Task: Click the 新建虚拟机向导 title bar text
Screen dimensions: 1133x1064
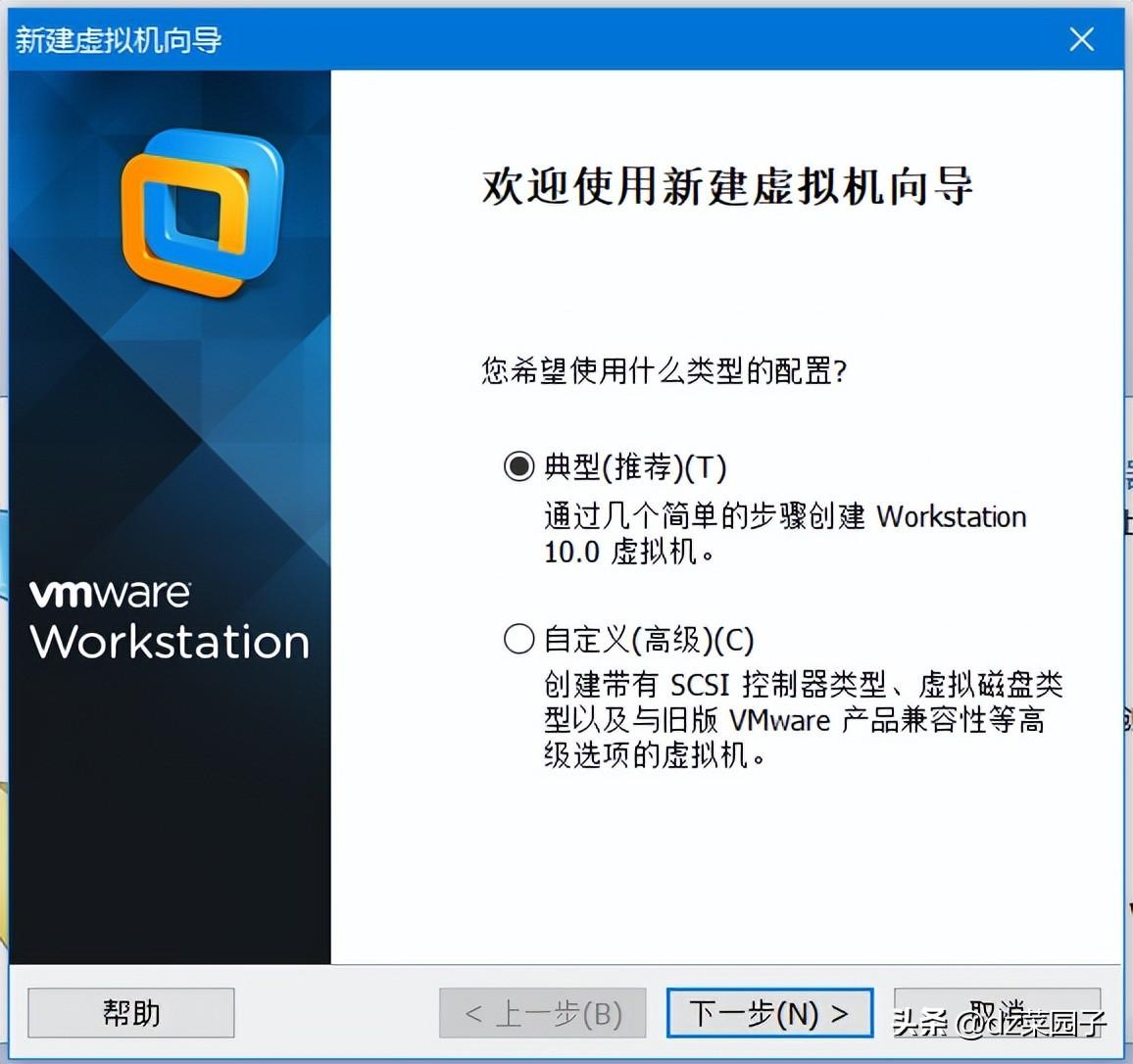Action: [119, 40]
